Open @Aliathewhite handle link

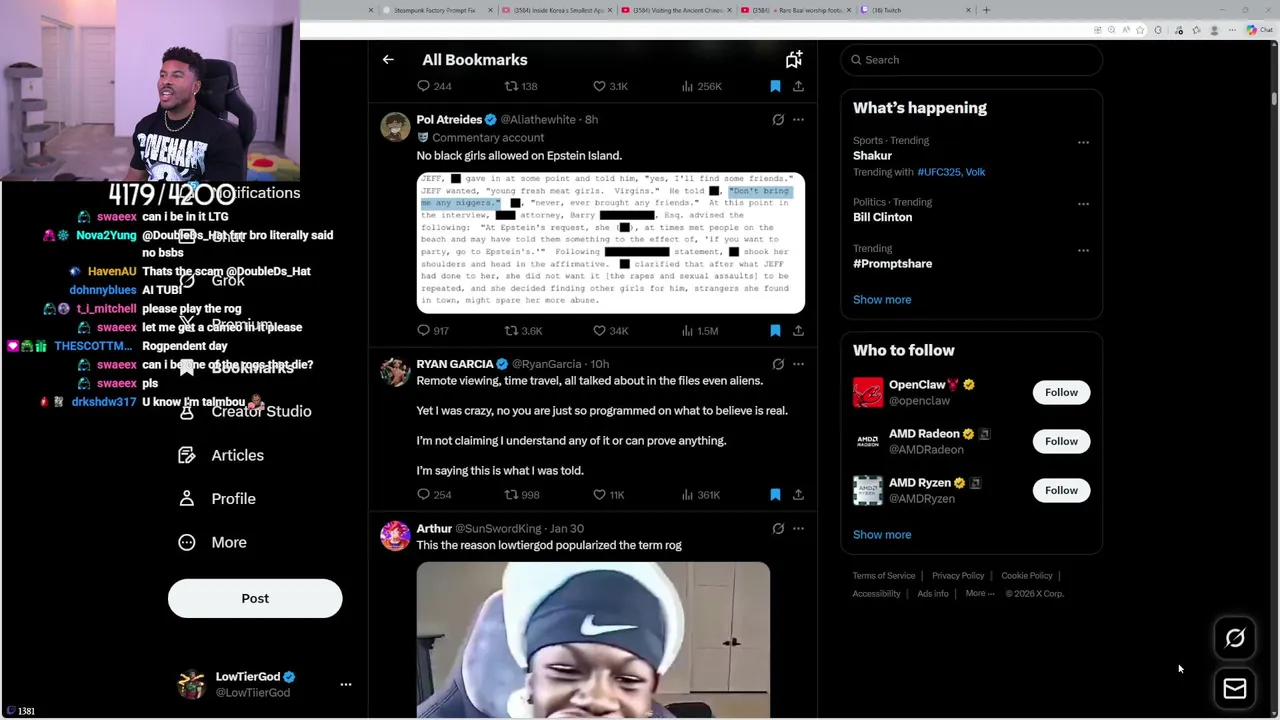coord(538,120)
